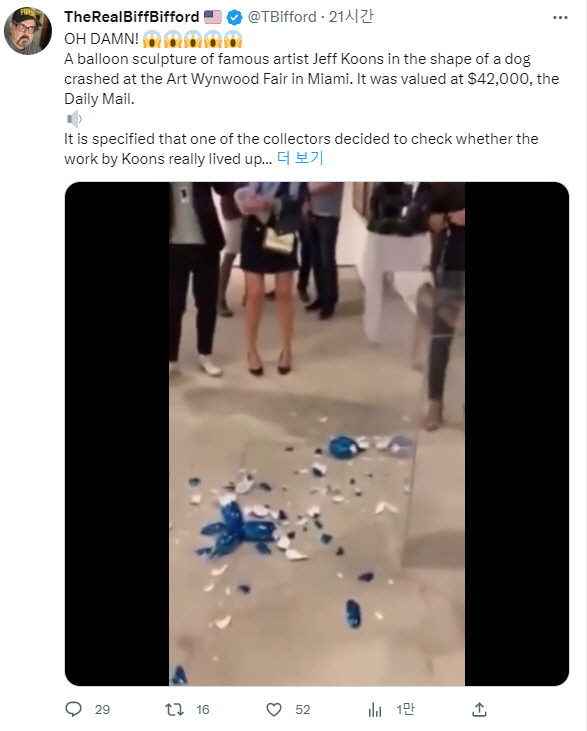Click the view count 1만
This screenshot has width=587, height=731.
(x=405, y=710)
